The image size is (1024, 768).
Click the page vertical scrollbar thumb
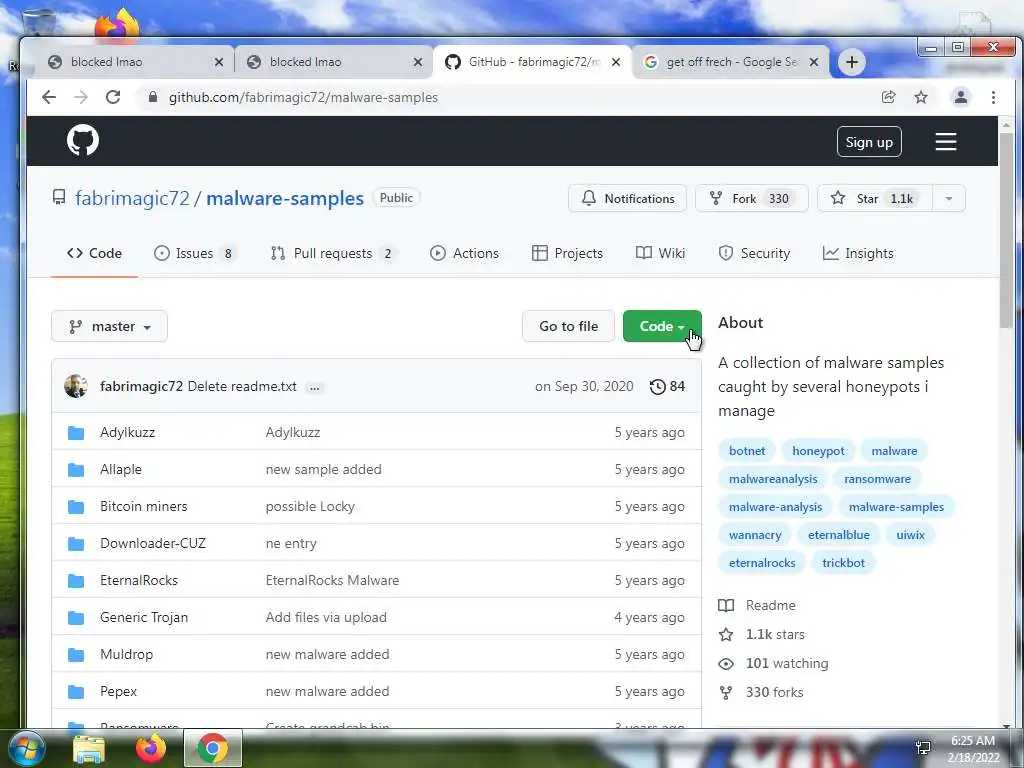pyautogui.click(x=1006, y=229)
